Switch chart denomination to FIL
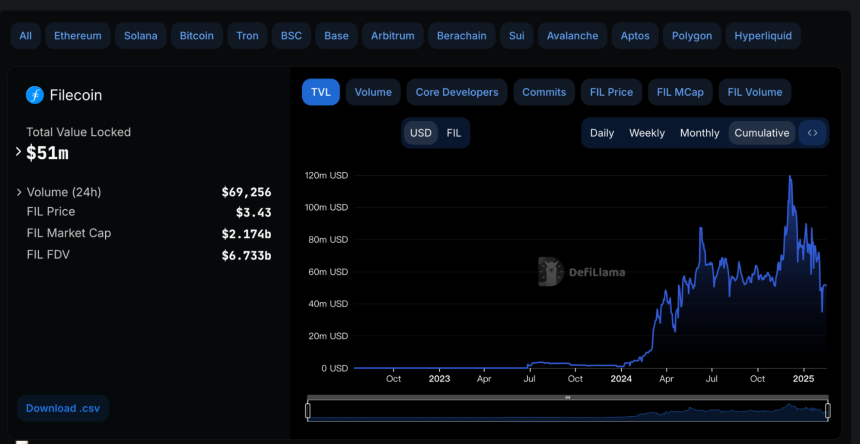Image resolution: width=860 pixels, height=444 pixels. tap(454, 133)
